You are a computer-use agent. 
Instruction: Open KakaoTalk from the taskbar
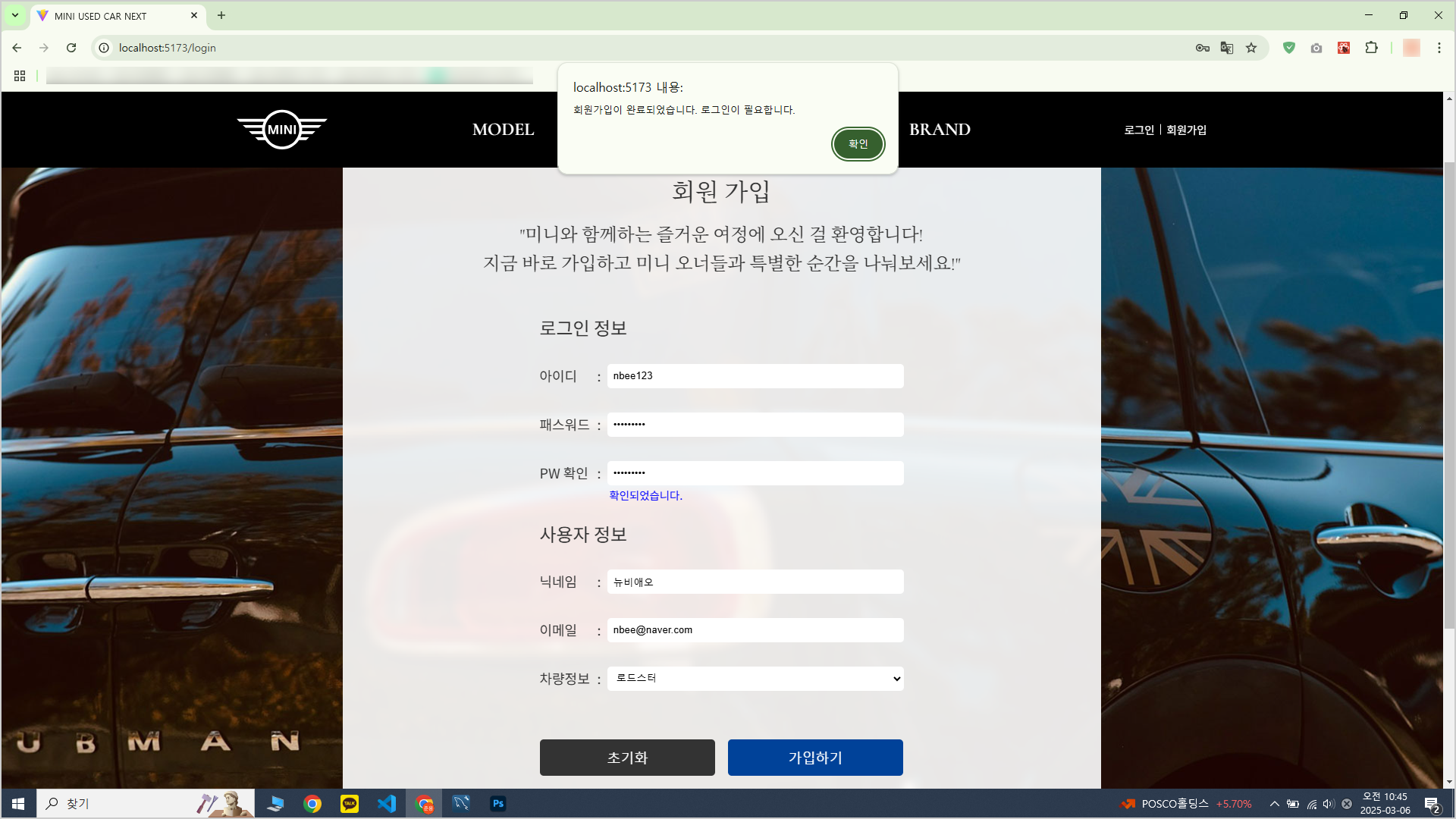click(350, 803)
